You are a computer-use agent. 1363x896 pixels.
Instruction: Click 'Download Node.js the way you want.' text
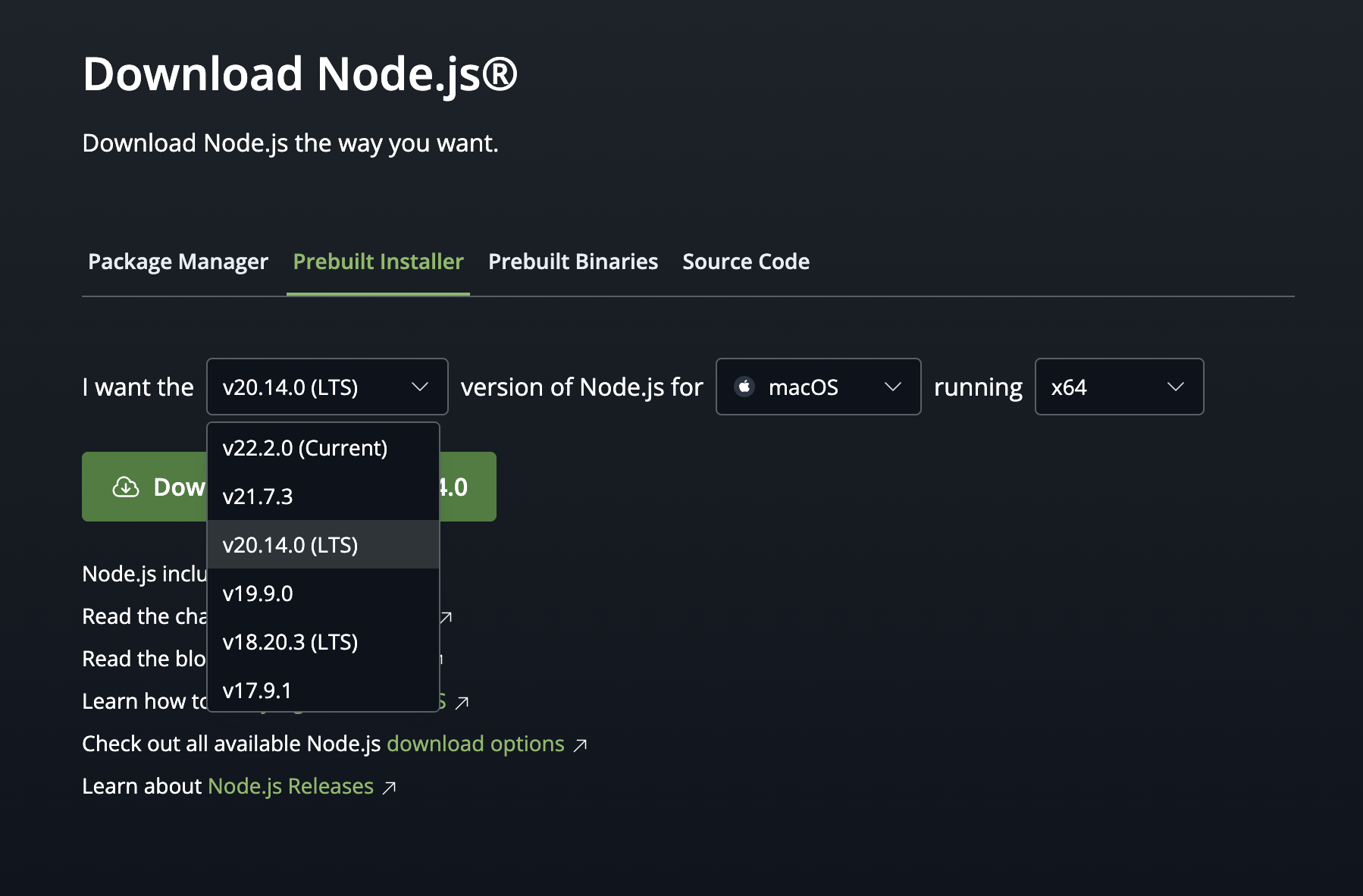(290, 143)
